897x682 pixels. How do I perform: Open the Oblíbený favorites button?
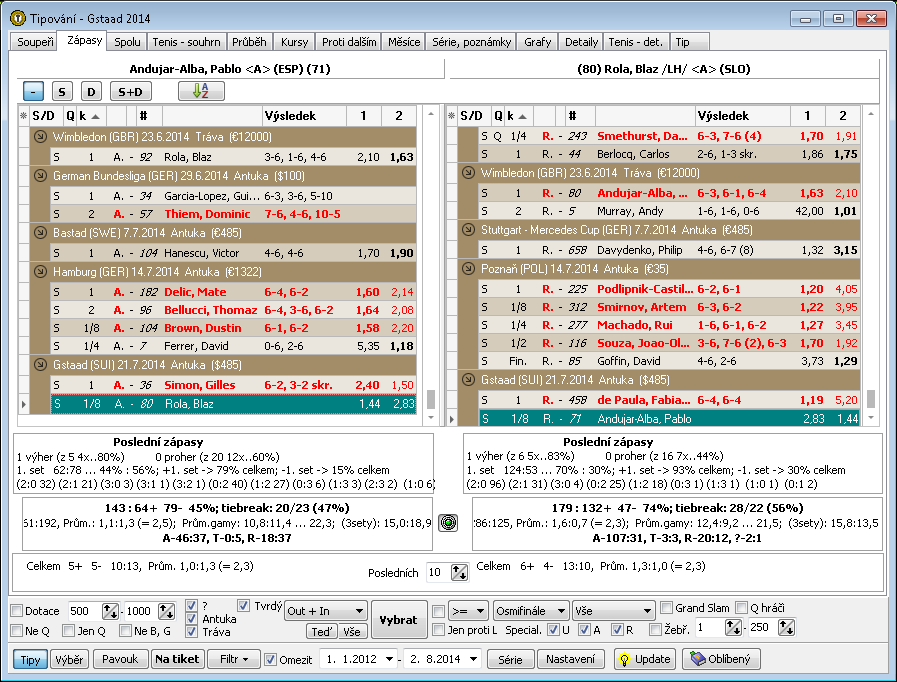pos(721,659)
